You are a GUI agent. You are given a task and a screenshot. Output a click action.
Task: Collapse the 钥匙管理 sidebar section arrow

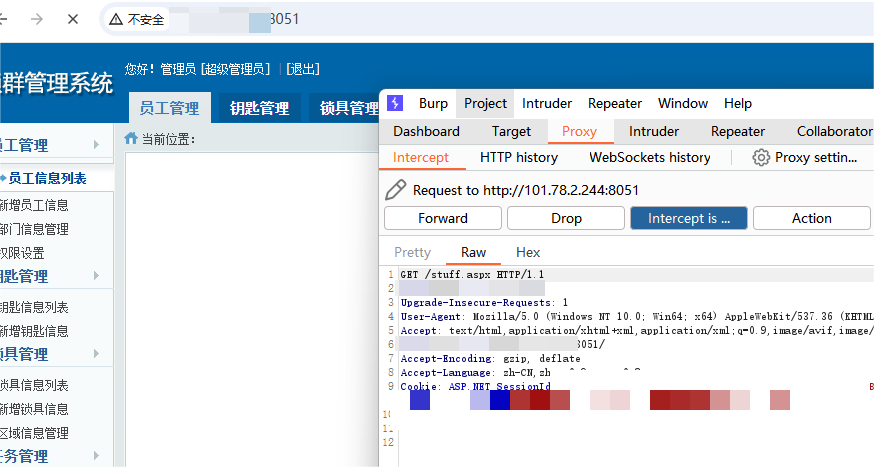96,276
